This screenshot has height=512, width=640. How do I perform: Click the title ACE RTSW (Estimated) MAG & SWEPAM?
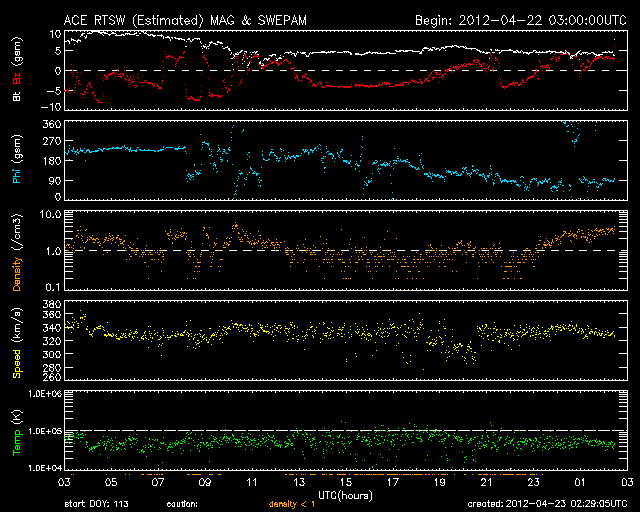coord(185,20)
